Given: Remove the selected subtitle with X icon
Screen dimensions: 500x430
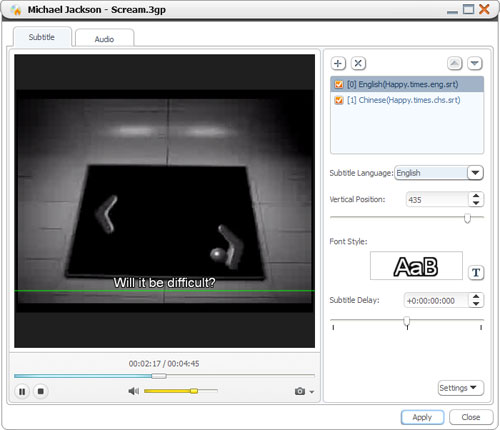Looking at the screenshot, I should point(358,63).
